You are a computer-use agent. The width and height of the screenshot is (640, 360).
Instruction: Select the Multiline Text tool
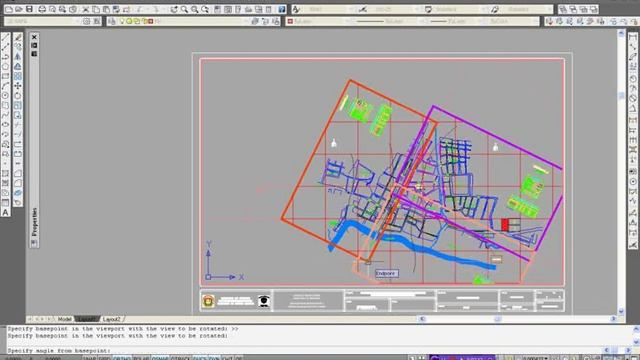[5, 213]
